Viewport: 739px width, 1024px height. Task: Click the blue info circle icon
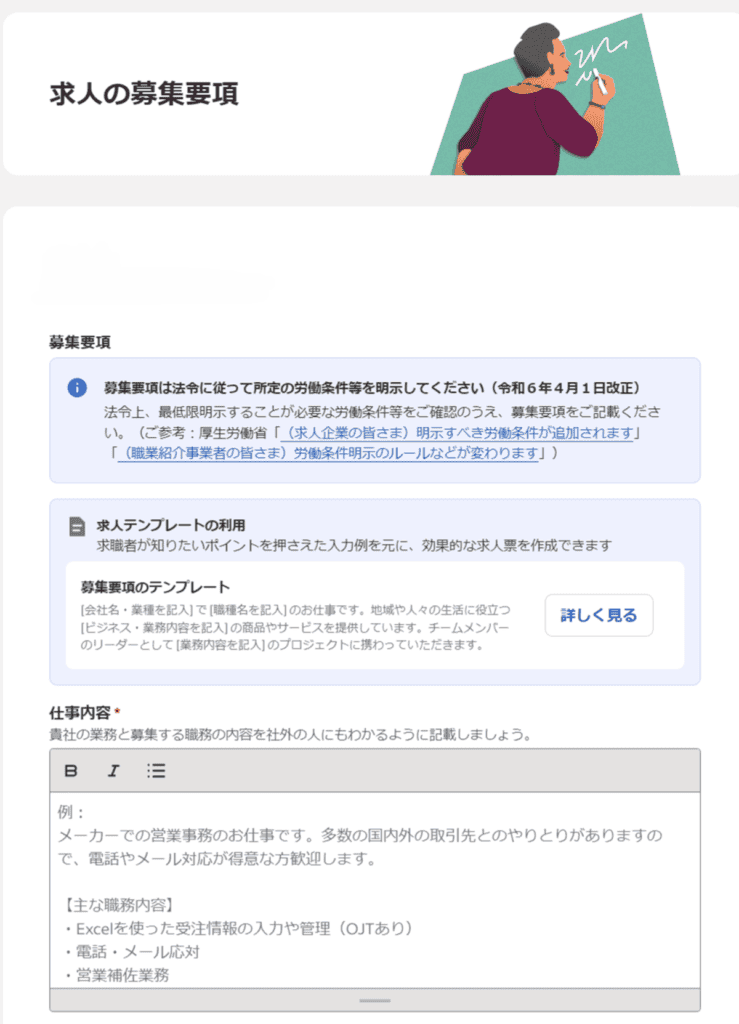pos(77,387)
